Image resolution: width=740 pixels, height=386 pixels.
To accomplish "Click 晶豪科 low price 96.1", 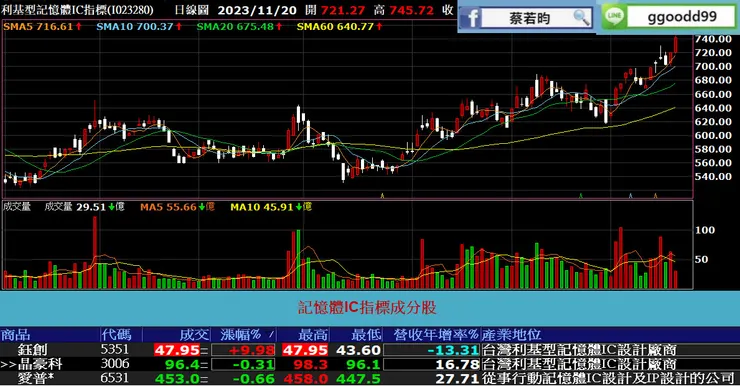I will [363, 364].
